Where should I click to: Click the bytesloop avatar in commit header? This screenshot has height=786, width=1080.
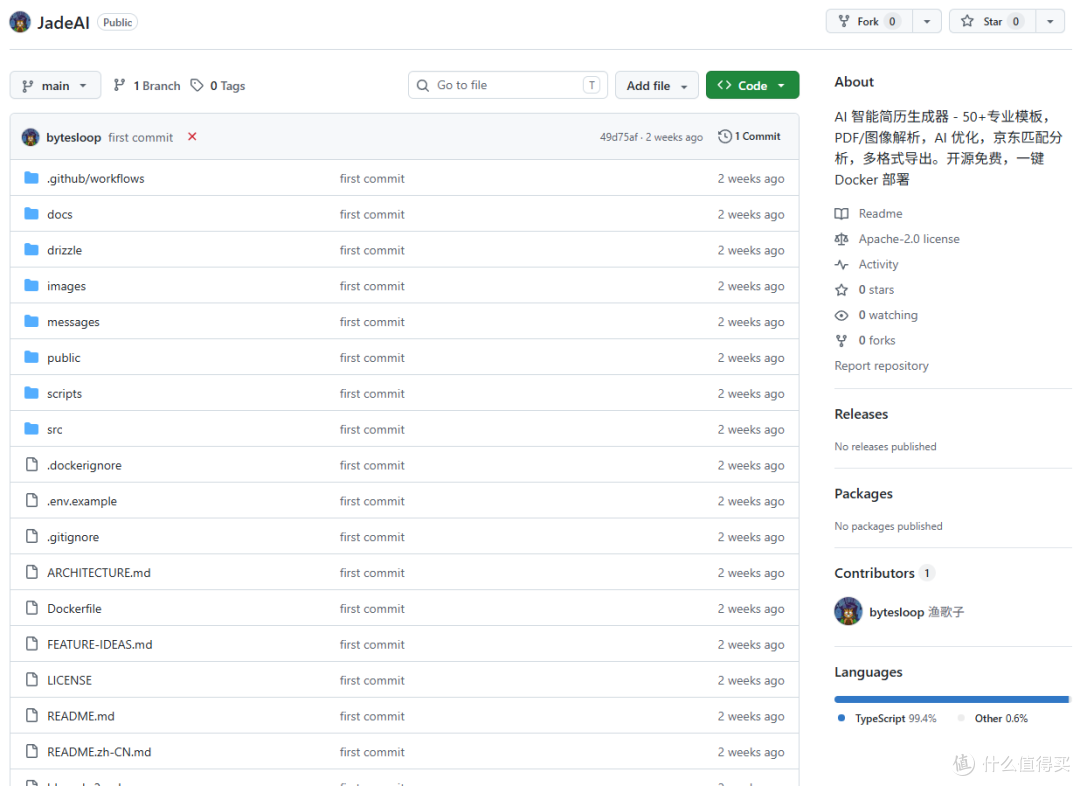(30, 137)
